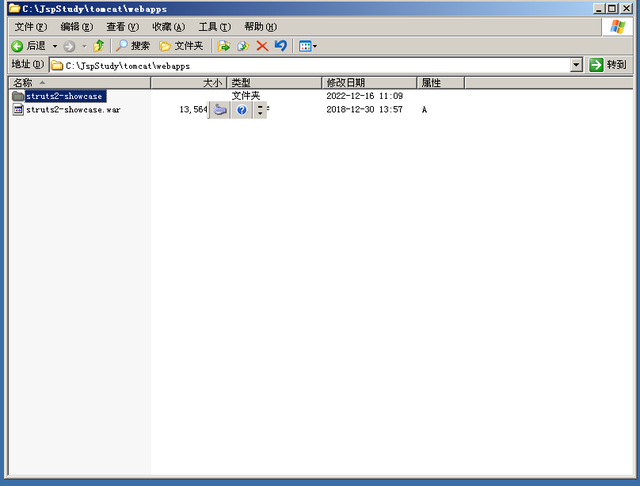Click the Move To folder icon
The height and width of the screenshot is (486, 640).
[x=224, y=46]
